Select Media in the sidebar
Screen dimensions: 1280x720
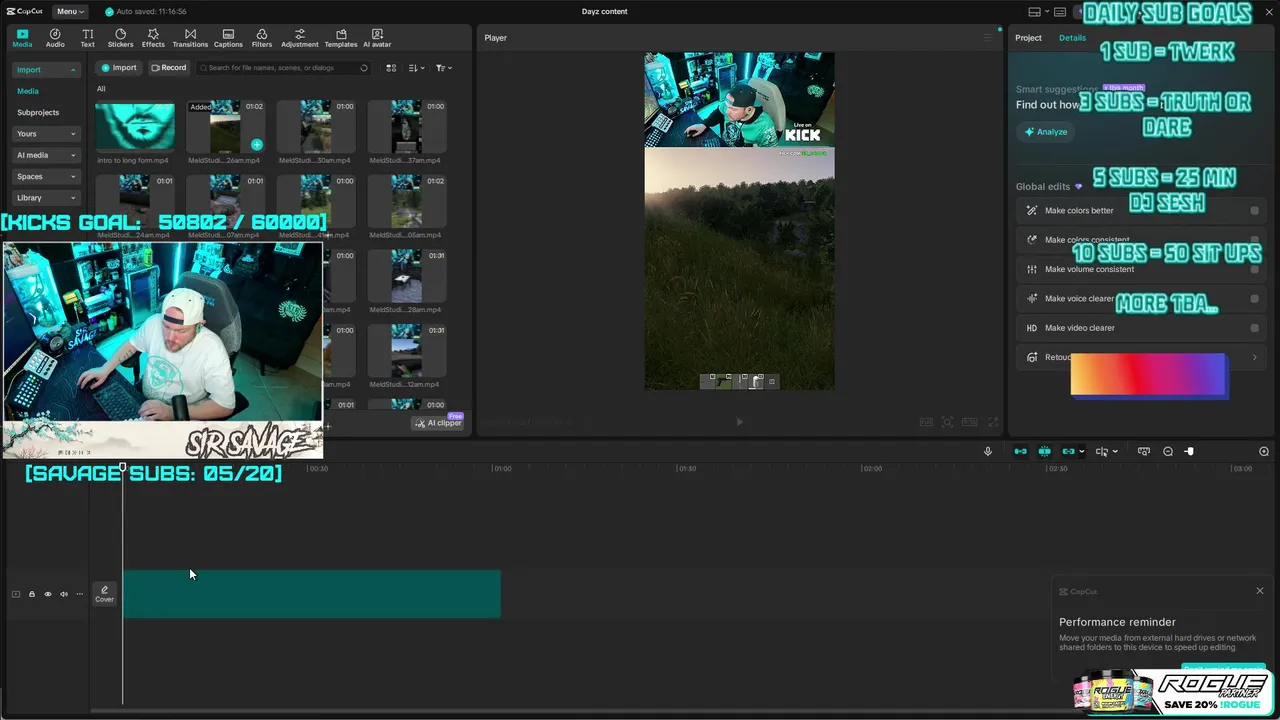[x=28, y=91]
